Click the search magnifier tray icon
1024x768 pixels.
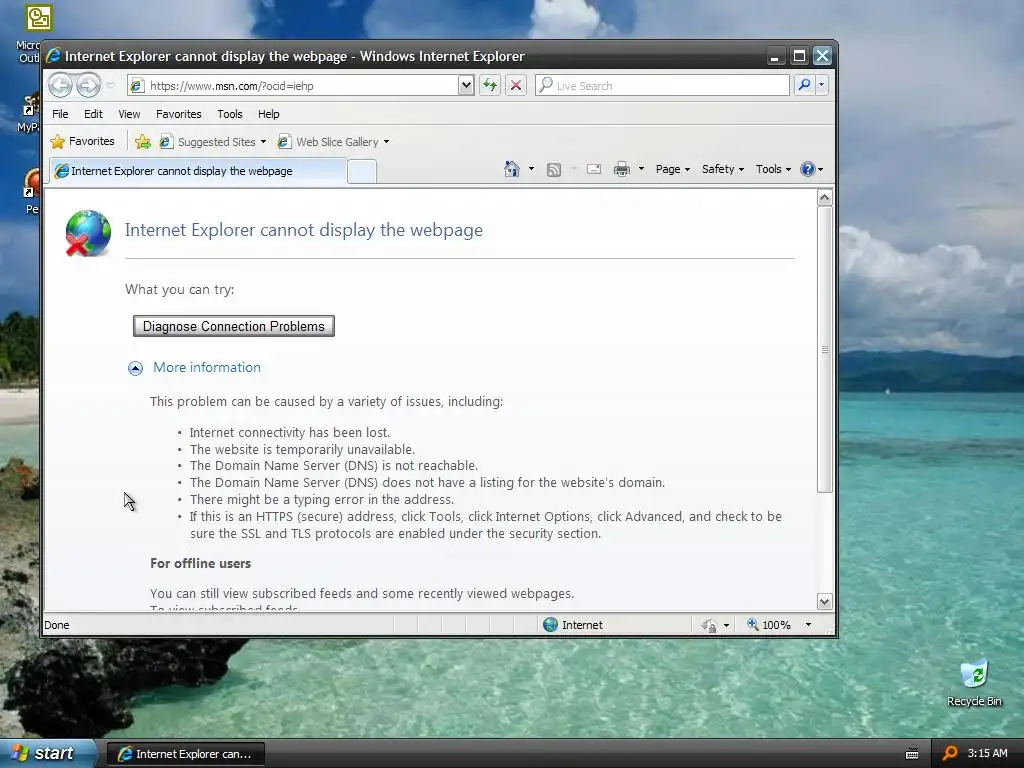[950, 753]
